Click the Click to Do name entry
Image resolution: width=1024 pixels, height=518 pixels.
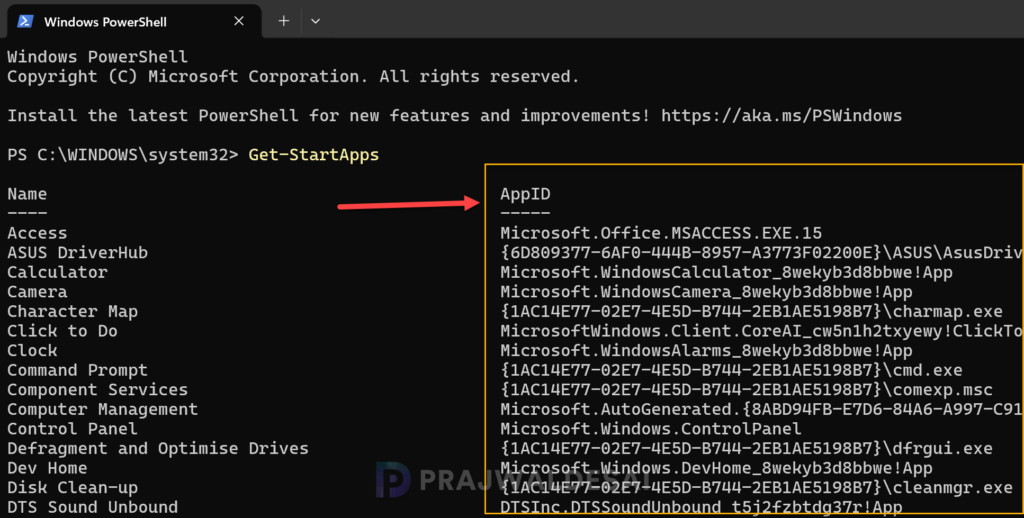click(62, 331)
